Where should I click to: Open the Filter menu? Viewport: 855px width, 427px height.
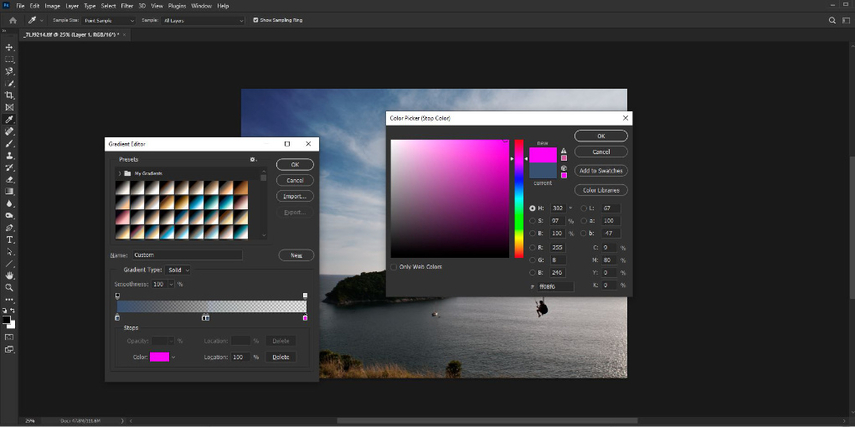coord(127,5)
